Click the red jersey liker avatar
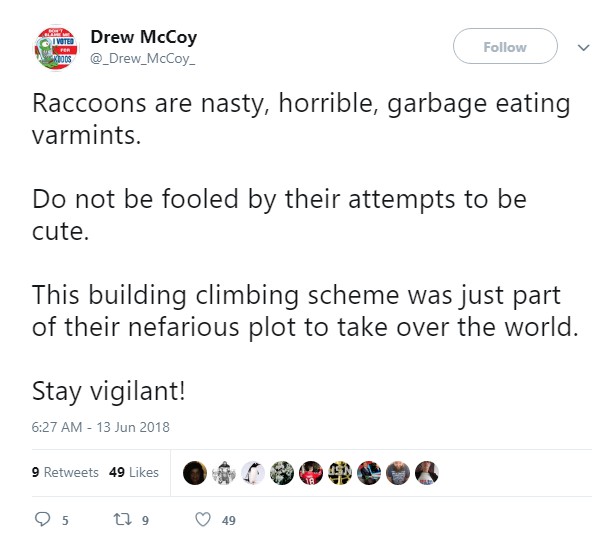The width and height of the screenshot is (613, 534). (x=312, y=472)
